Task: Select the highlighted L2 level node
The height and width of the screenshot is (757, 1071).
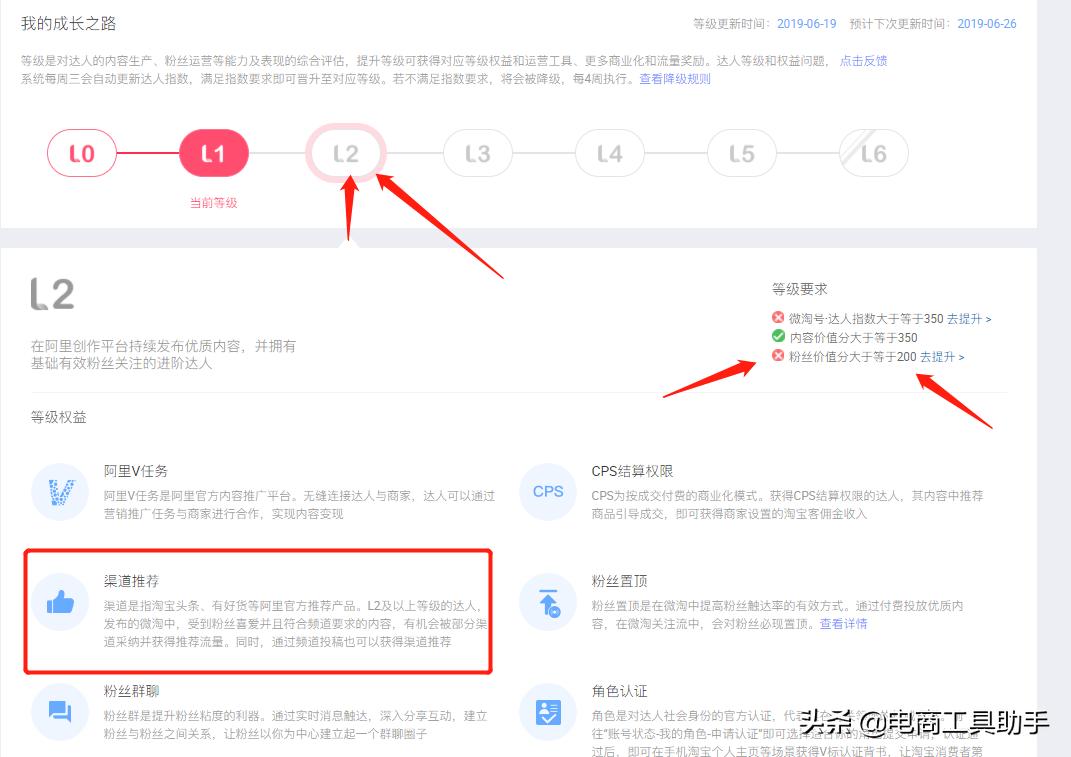Action: click(346, 153)
